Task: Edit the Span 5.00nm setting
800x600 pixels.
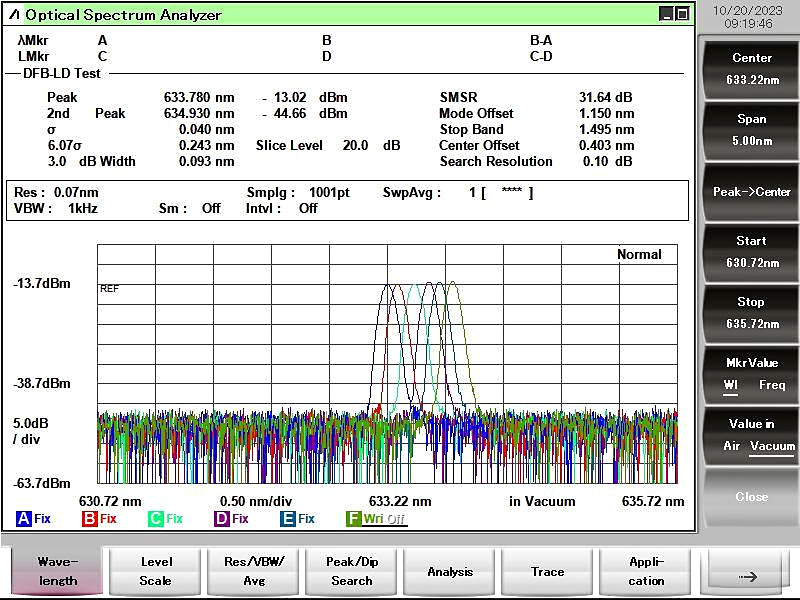Action: 751,130
